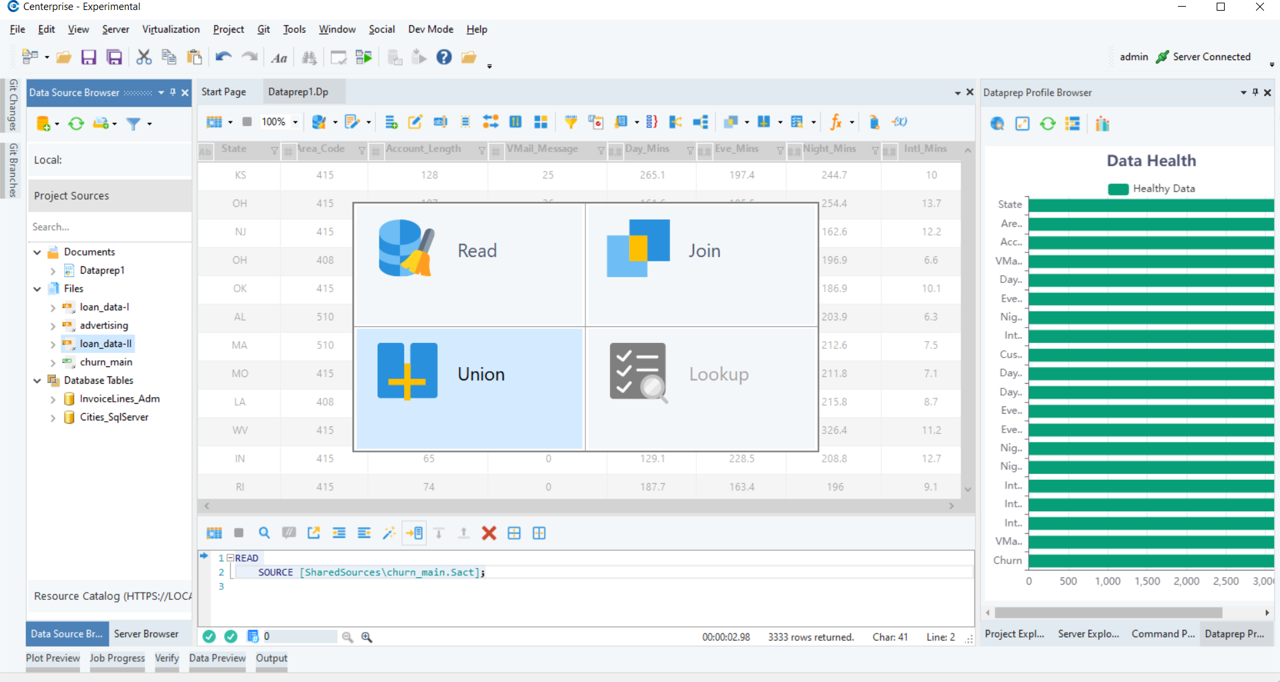Open the Virtualization menu
The height and width of the screenshot is (682, 1280).
coord(170,29)
